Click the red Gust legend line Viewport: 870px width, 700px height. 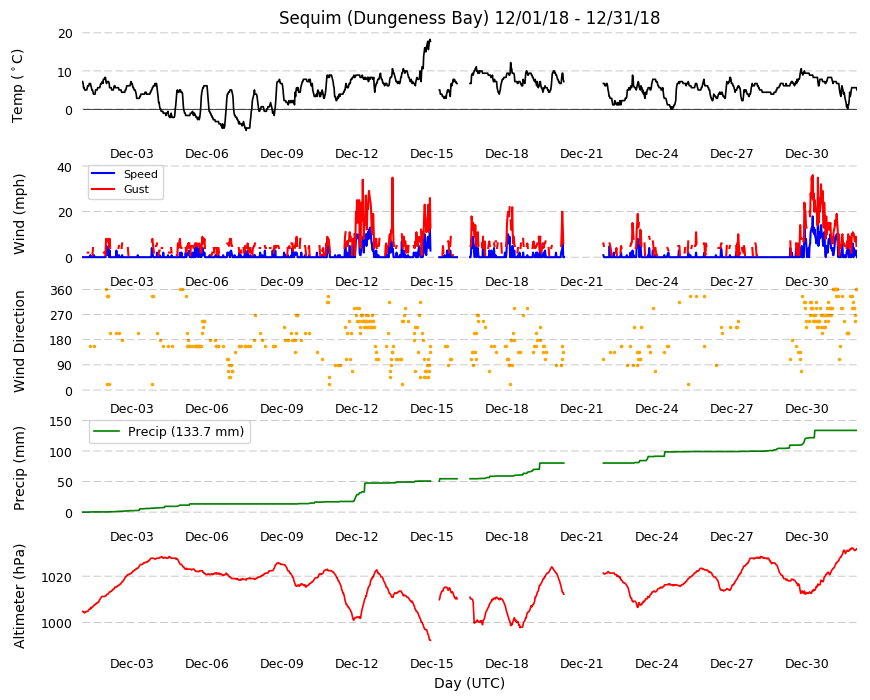pos(103,189)
